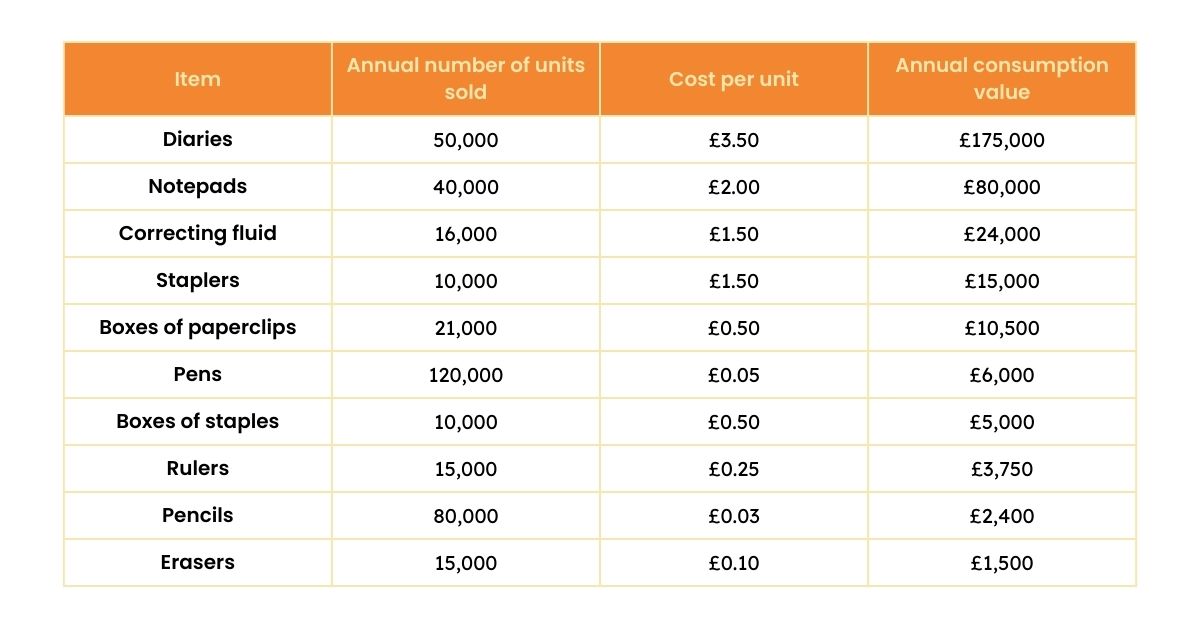Click the Pencils item cell

pyautogui.click(x=198, y=516)
